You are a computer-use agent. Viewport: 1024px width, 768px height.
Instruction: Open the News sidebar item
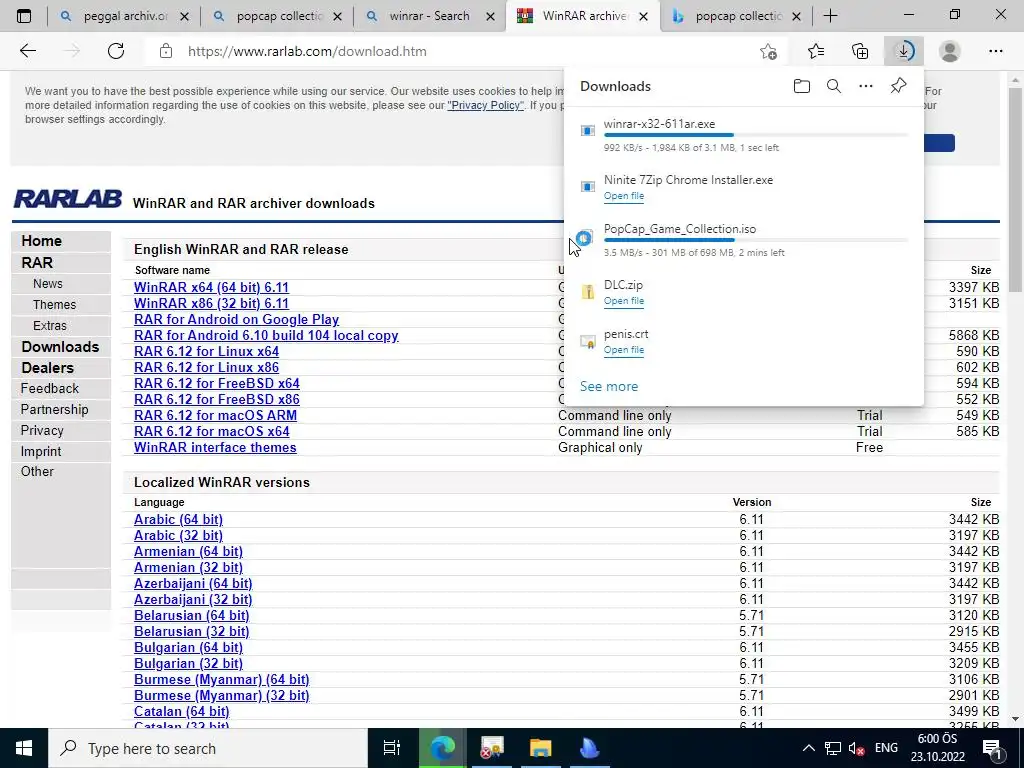(x=48, y=283)
